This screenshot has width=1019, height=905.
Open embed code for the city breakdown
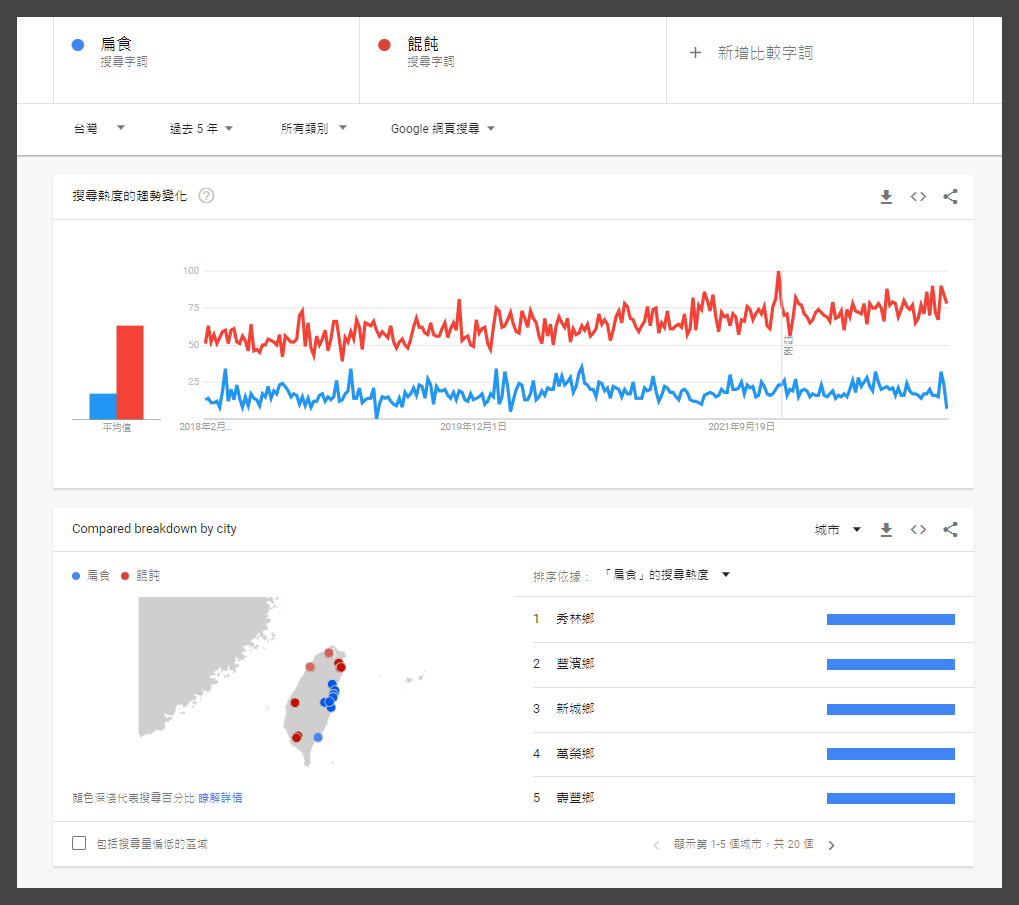(918, 530)
